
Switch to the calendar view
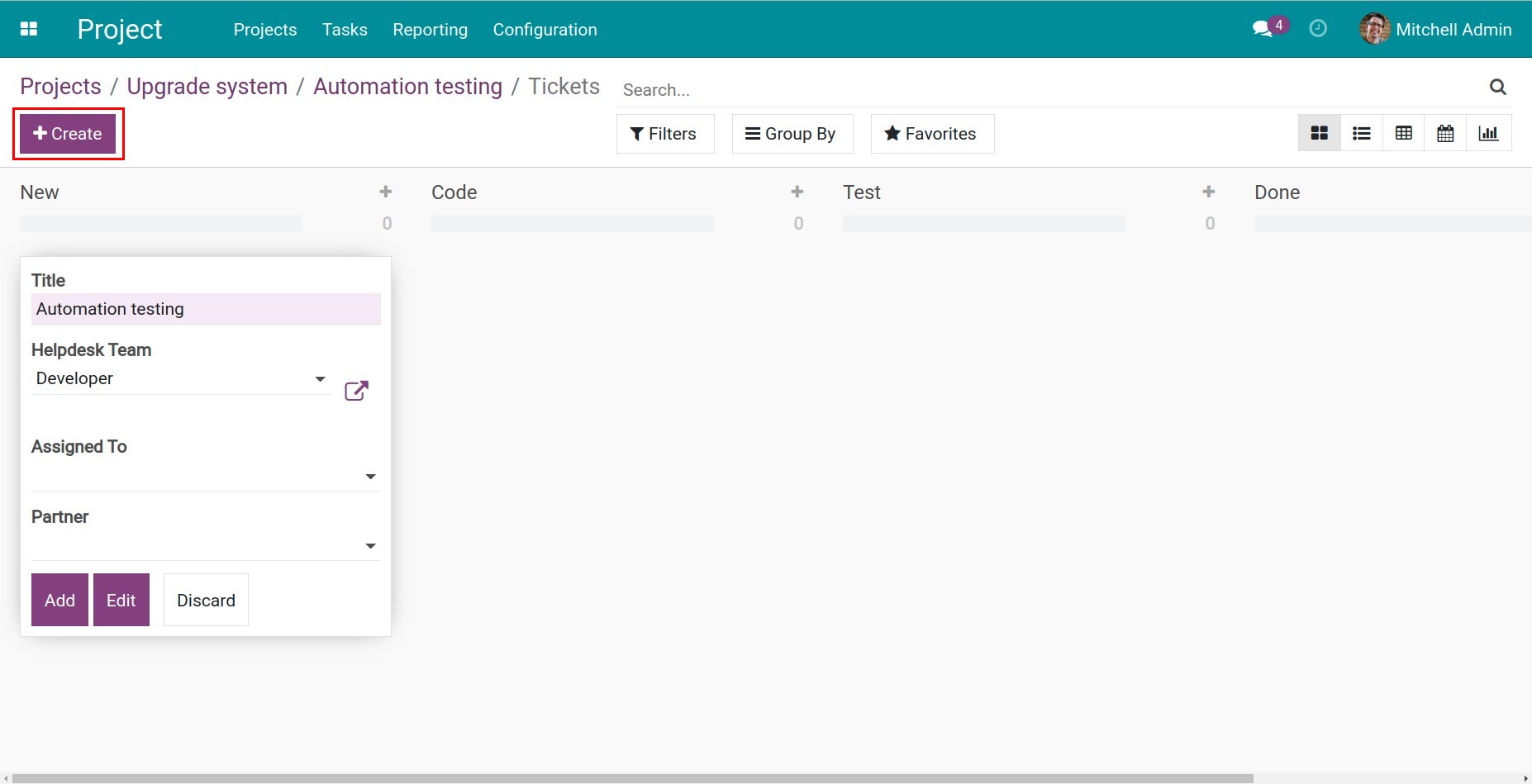[1445, 132]
